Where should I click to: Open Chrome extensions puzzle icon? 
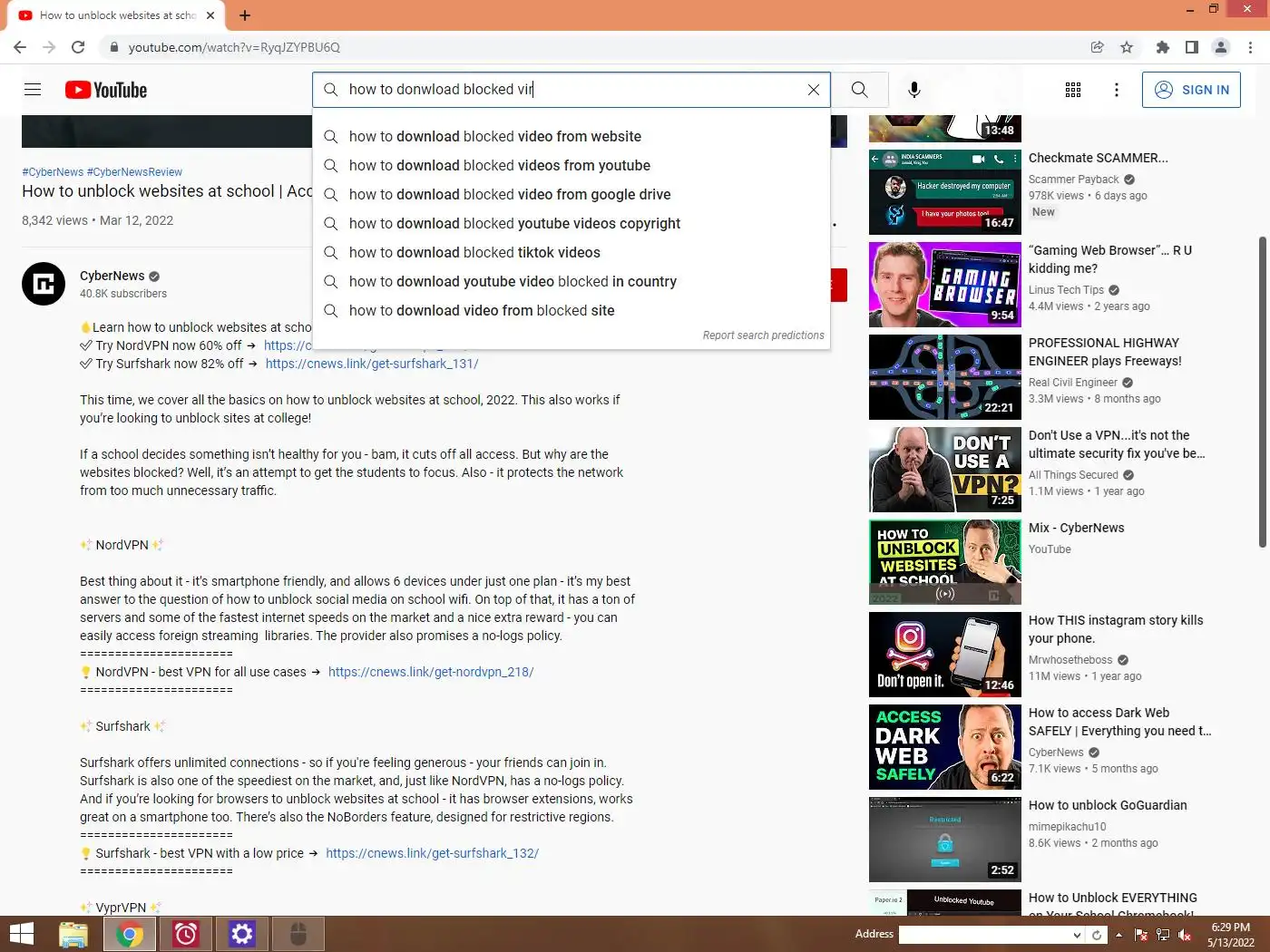(1163, 47)
